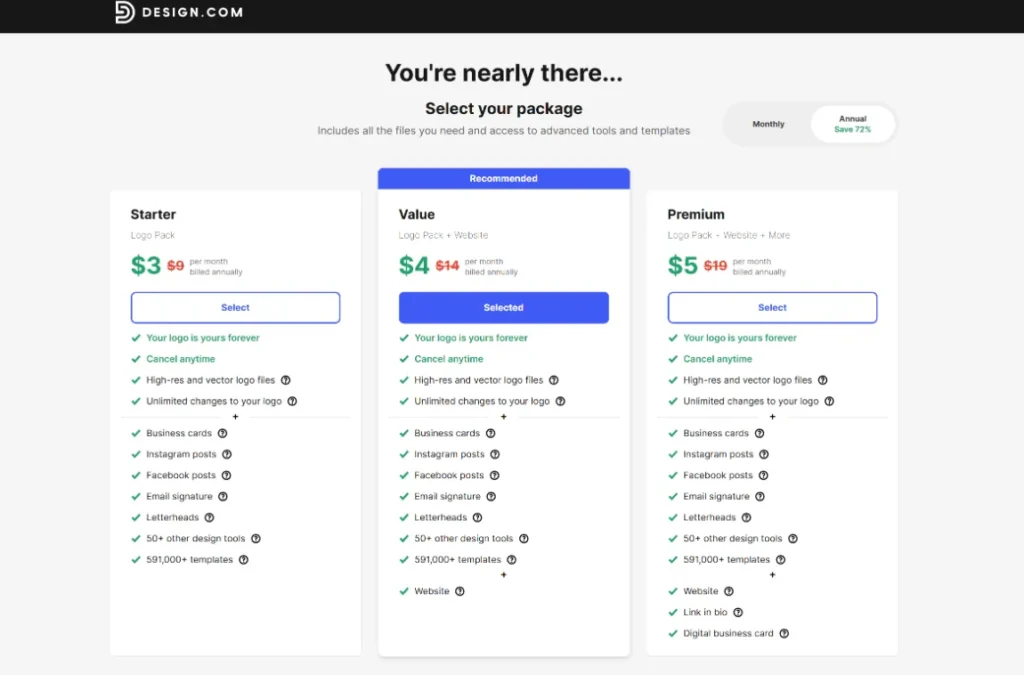1024x675 pixels.
Task: Select the Premium package
Action: tap(772, 307)
